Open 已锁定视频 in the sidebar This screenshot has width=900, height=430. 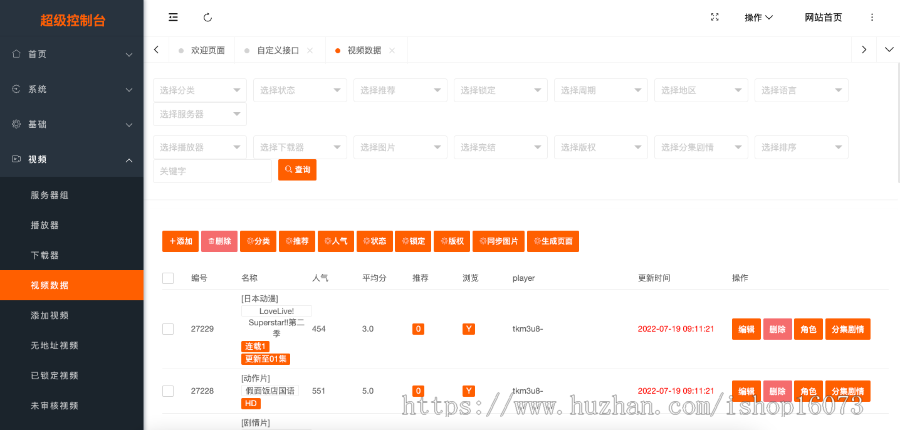[x=72, y=375]
